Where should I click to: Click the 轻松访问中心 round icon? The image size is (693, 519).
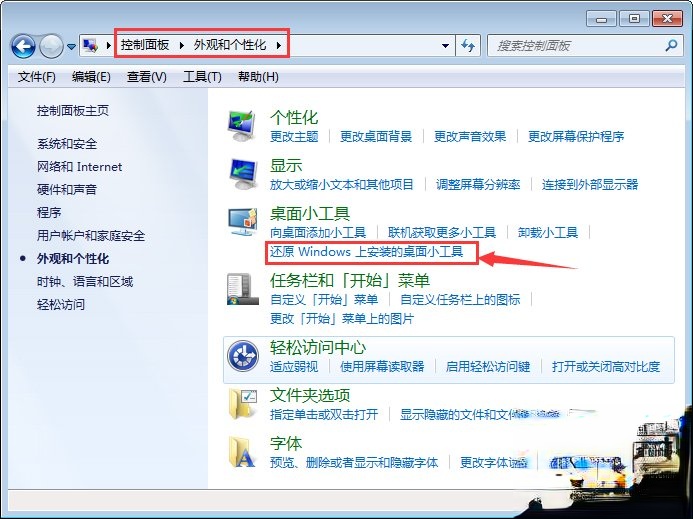click(x=243, y=356)
